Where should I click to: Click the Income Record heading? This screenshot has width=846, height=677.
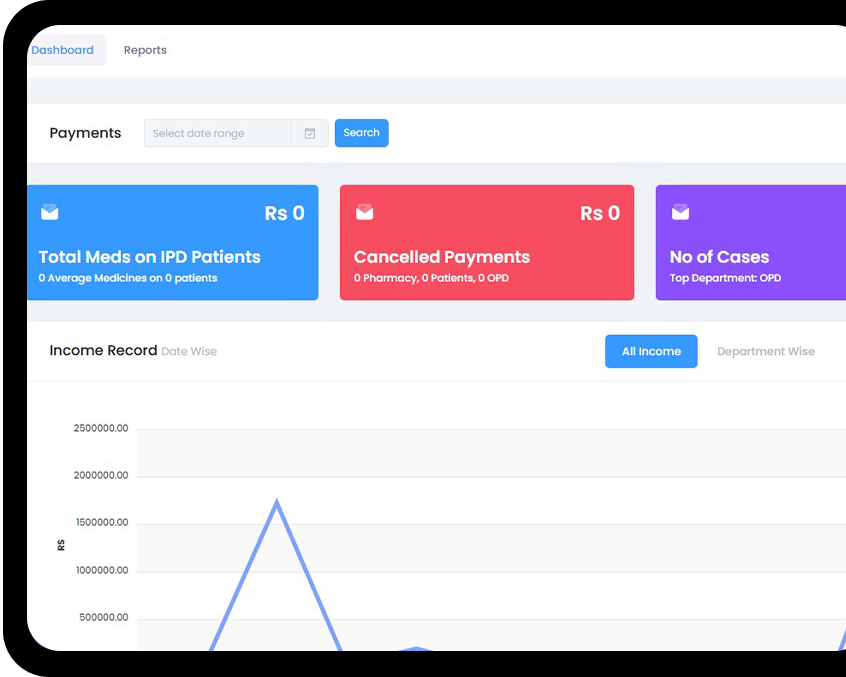103,351
